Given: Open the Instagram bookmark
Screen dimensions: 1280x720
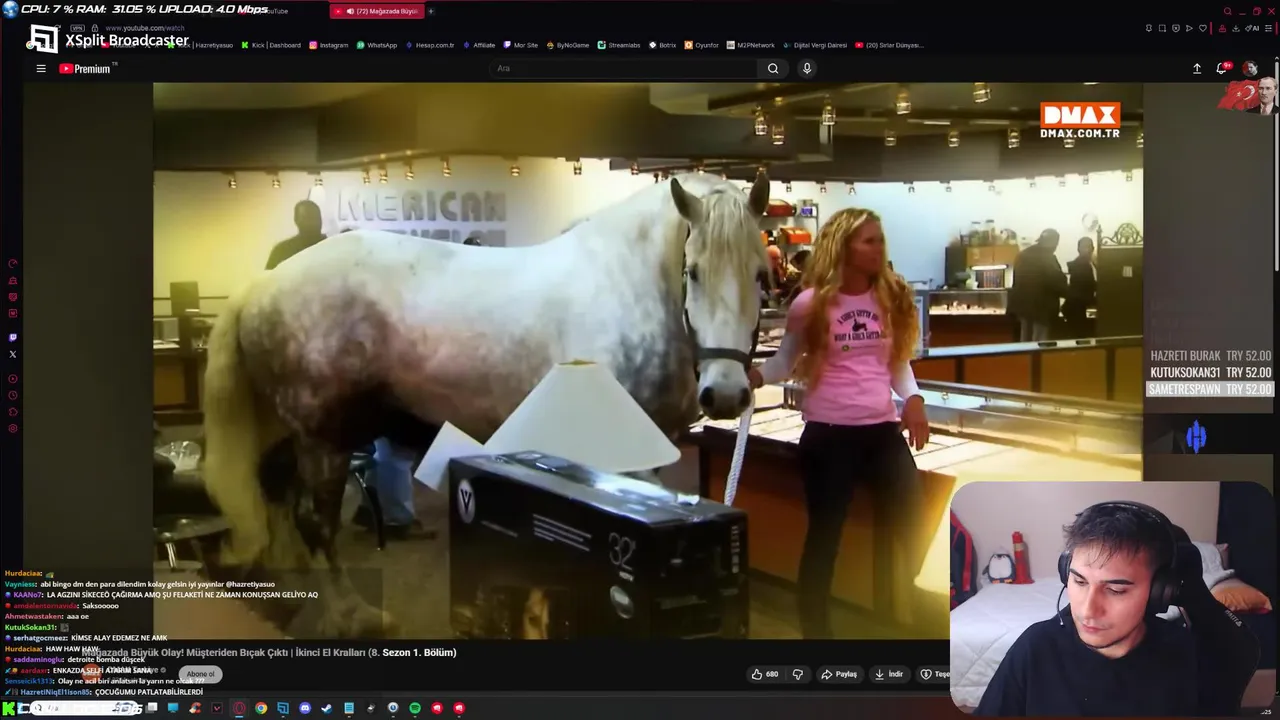Looking at the screenshot, I should 329,45.
